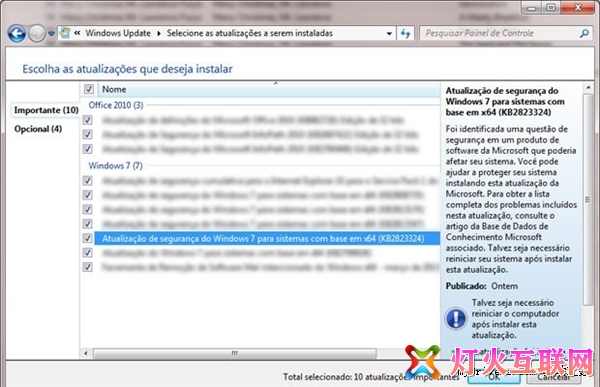
Task: Open the recent pages arrow next to Forward
Action: point(51,34)
